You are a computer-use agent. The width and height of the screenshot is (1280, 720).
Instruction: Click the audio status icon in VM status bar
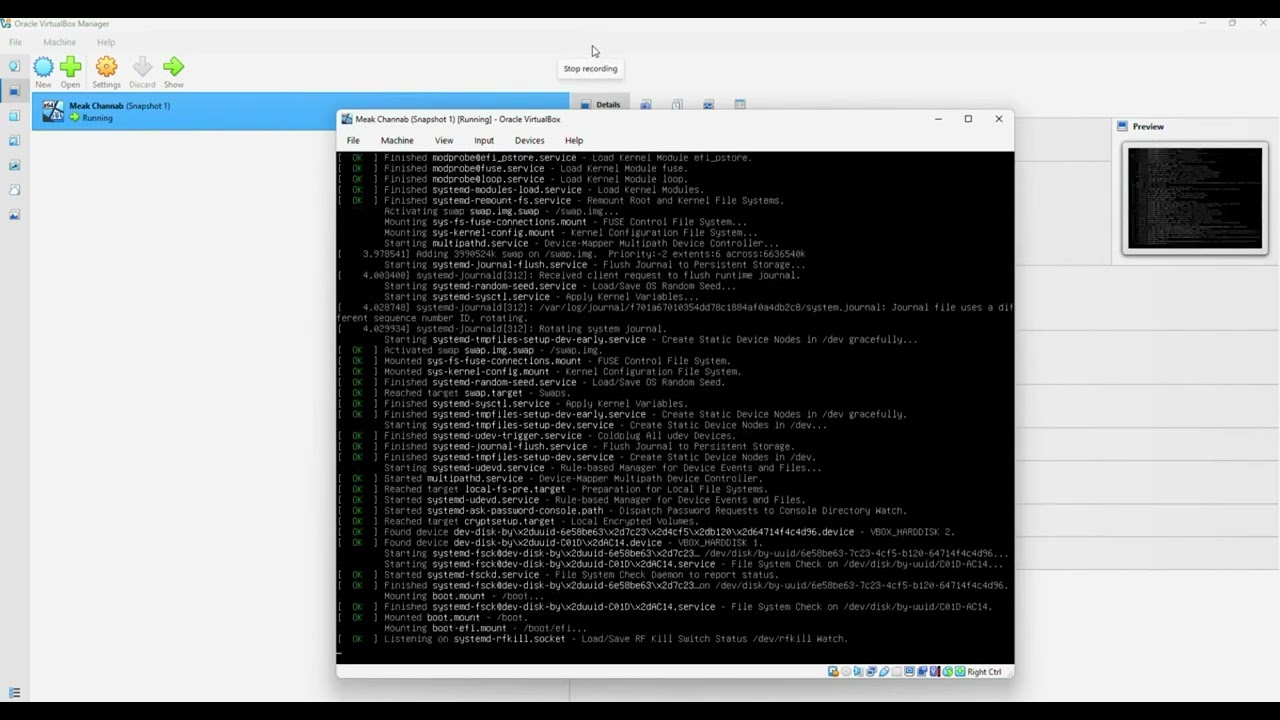coord(859,672)
